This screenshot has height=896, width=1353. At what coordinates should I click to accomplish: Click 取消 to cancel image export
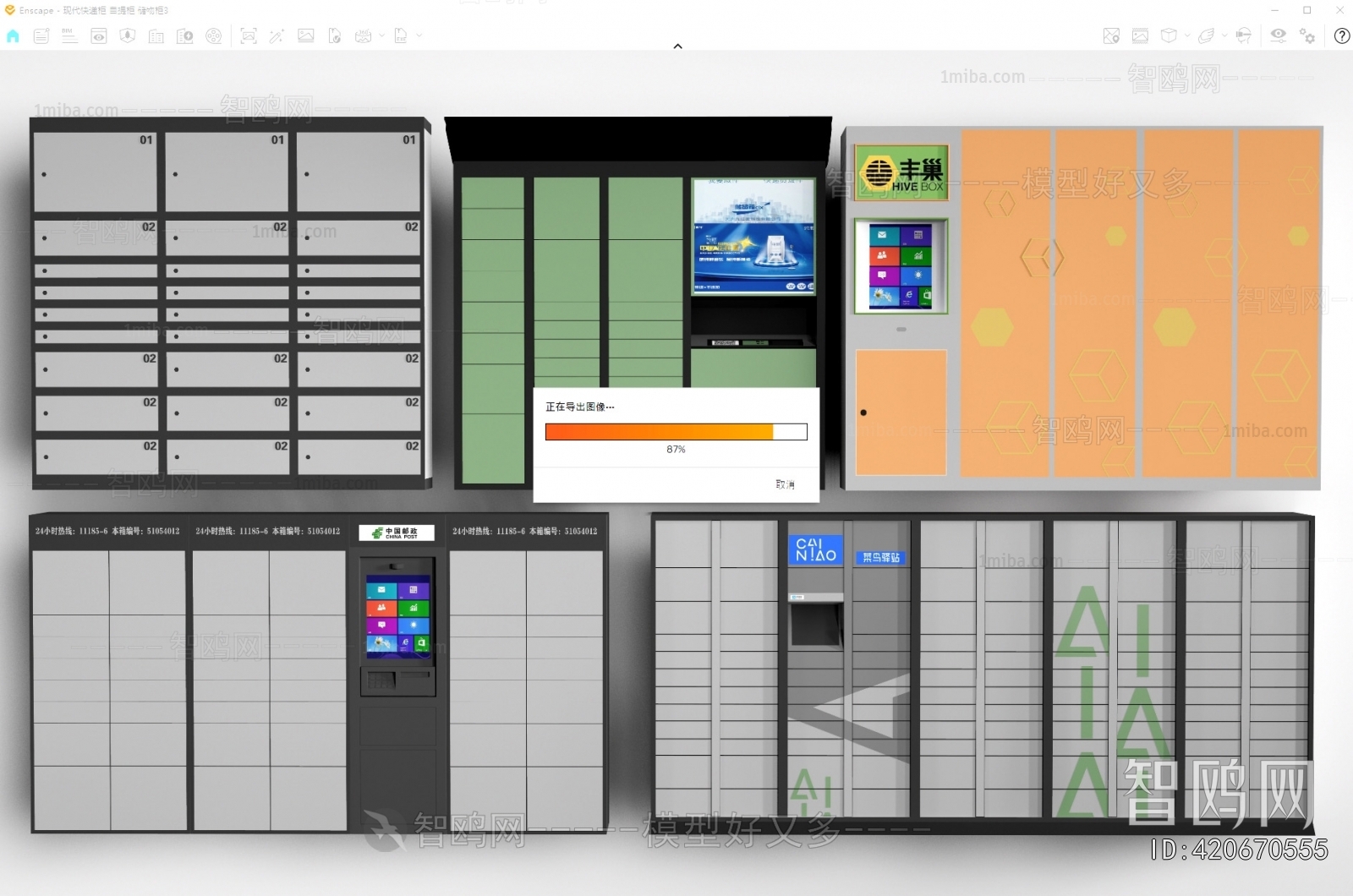(785, 484)
